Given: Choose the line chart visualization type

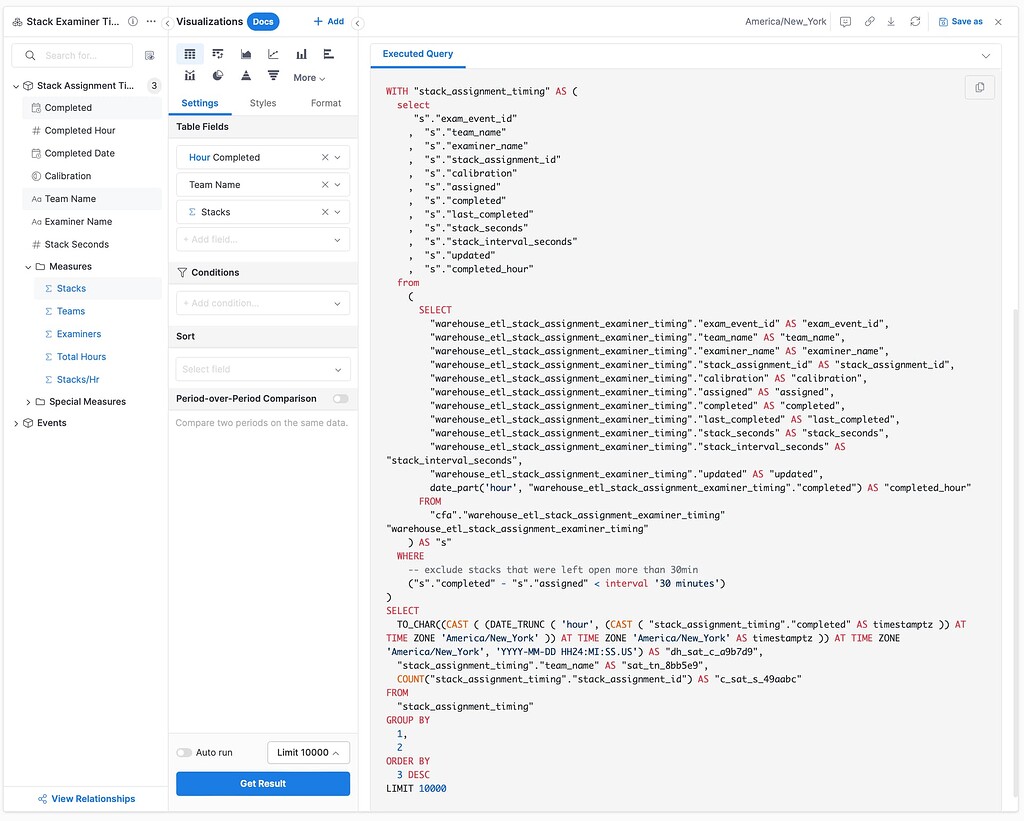Looking at the screenshot, I should coord(273,54).
